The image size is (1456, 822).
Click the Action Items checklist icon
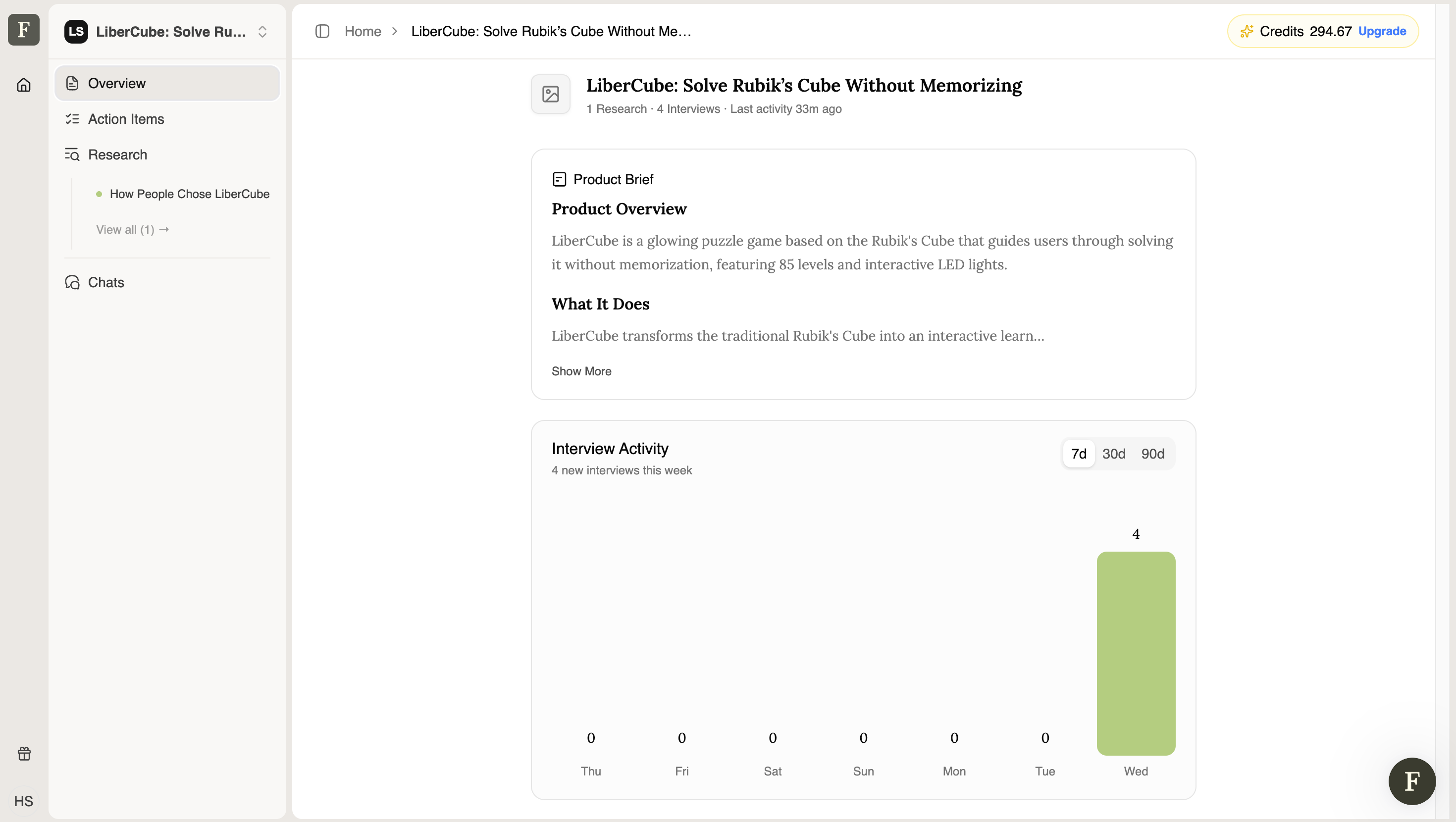[72, 119]
